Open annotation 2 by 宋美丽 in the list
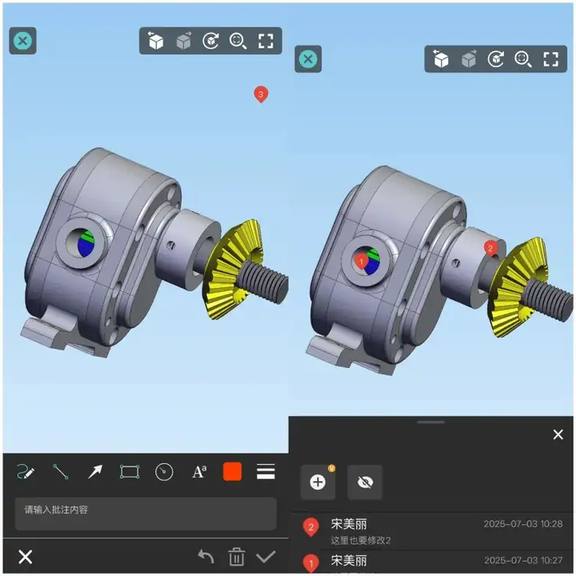 coord(432,531)
